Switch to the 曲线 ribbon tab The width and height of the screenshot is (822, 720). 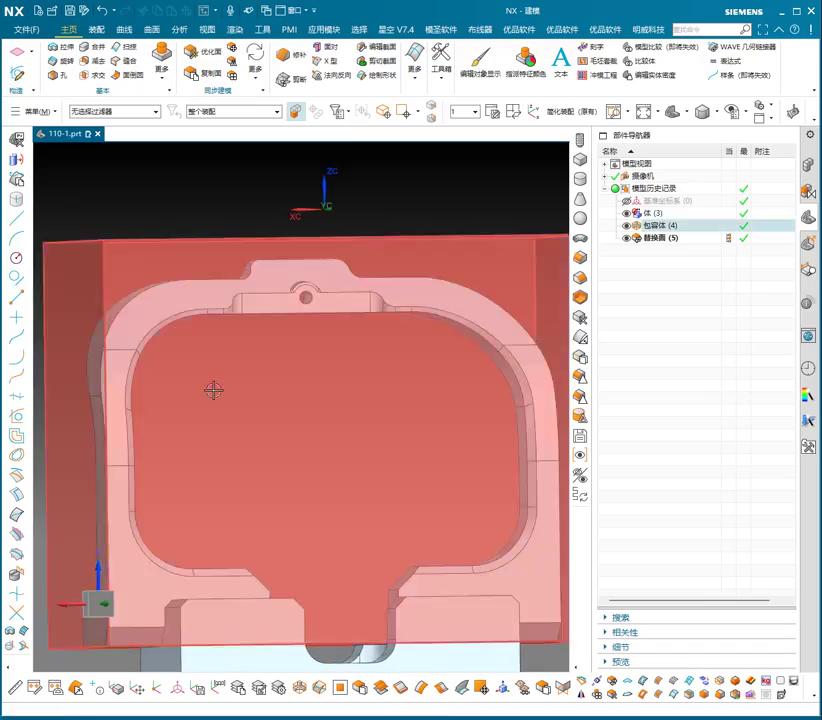[x=124, y=30]
